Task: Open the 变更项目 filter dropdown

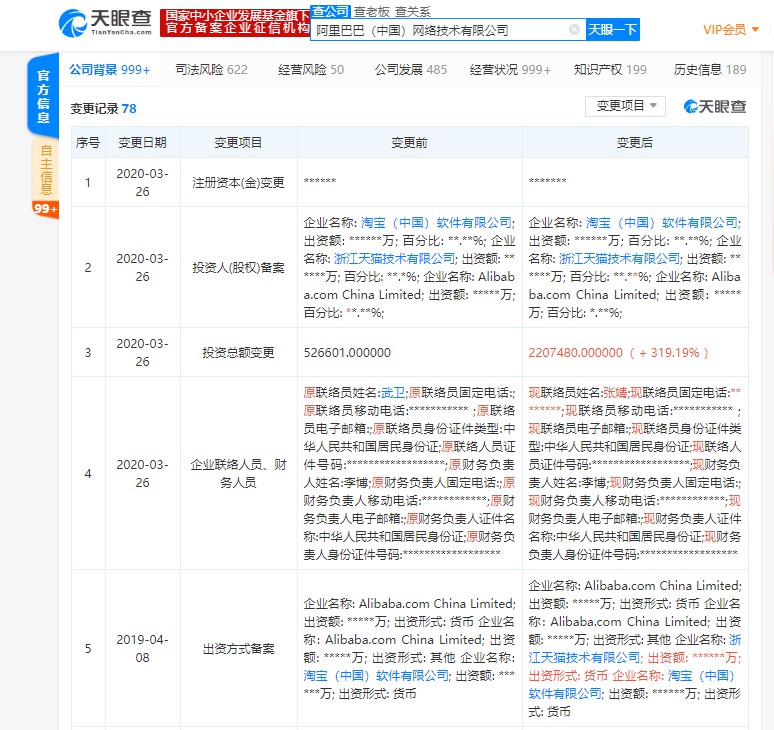Action: tap(625, 106)
